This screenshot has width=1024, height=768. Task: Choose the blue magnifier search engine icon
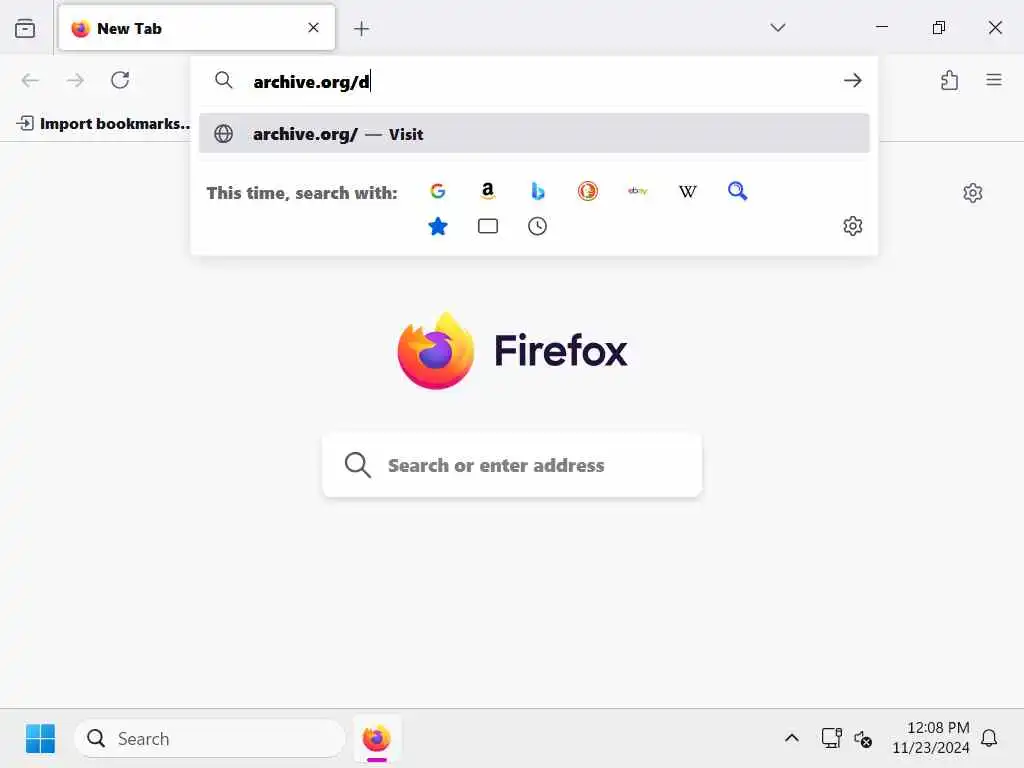737,191
